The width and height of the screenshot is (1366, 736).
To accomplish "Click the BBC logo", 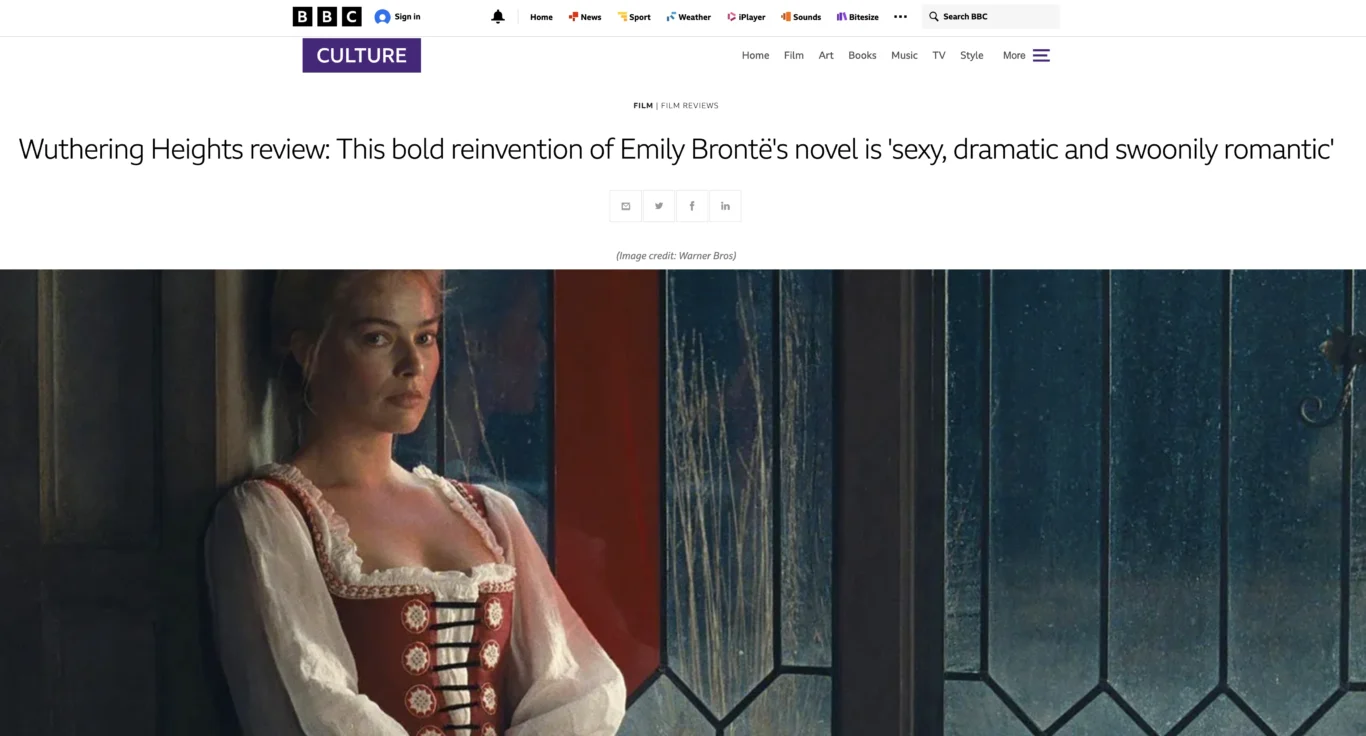I will click(x=327, y=16).
